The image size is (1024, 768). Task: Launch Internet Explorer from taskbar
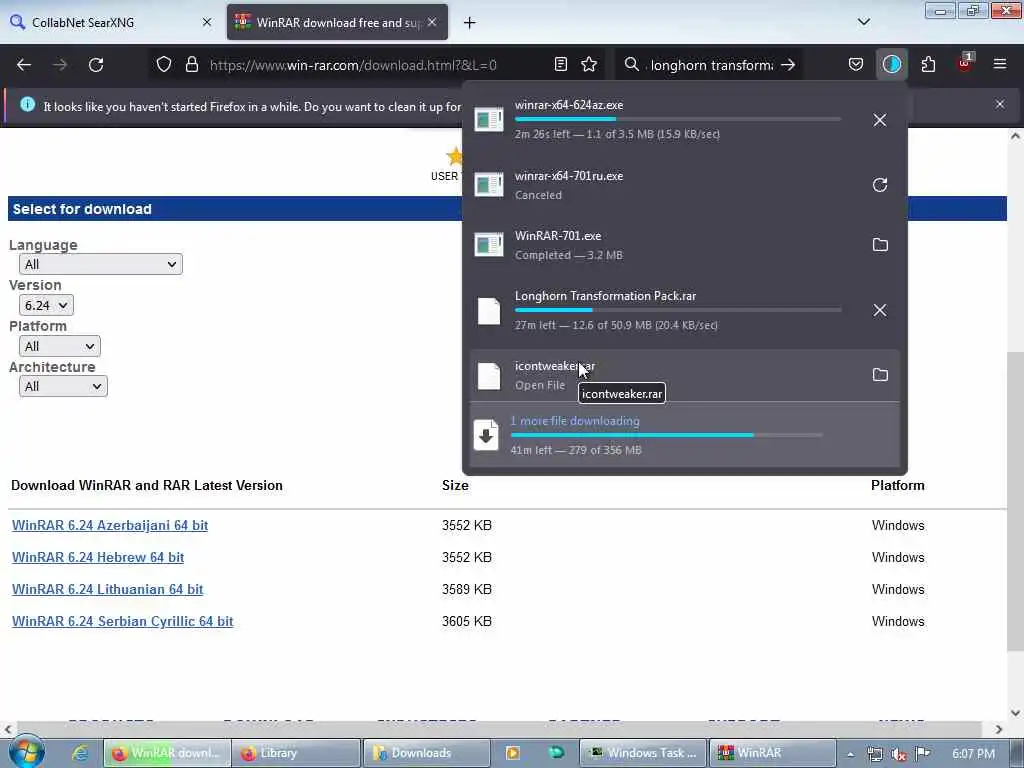(x=81, y=753)
